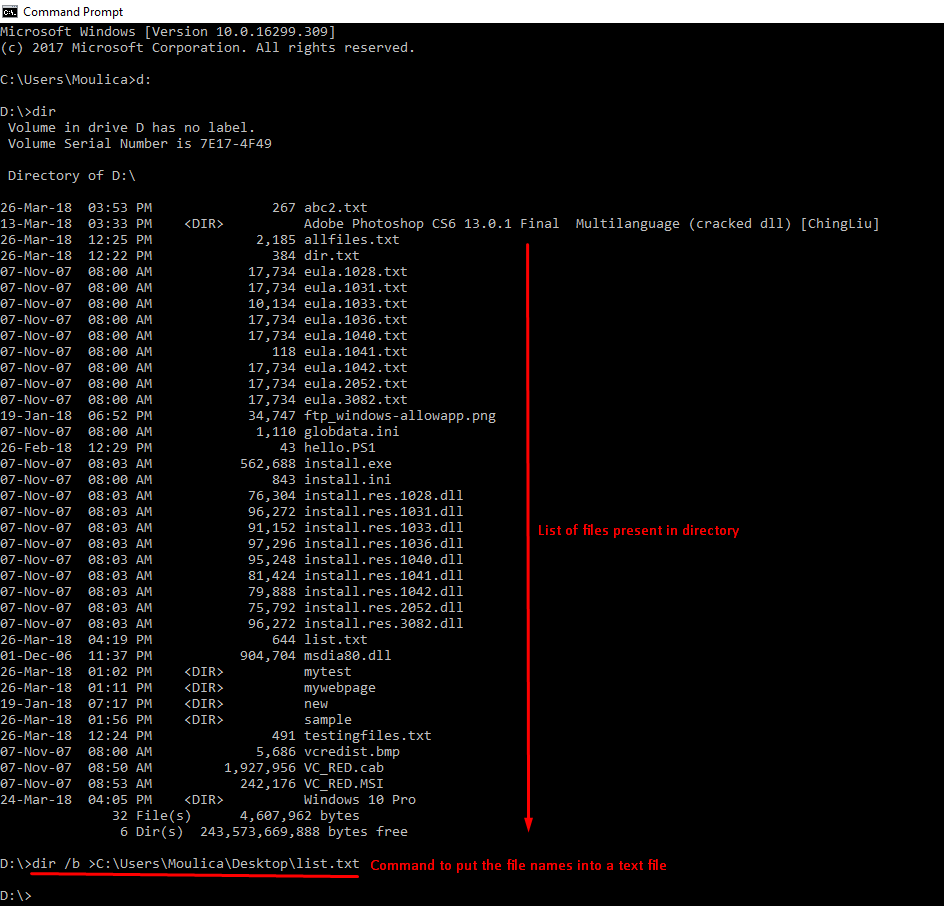Click the vcredist.bmp file name
944x906 pixels.
tap(352, 751)
